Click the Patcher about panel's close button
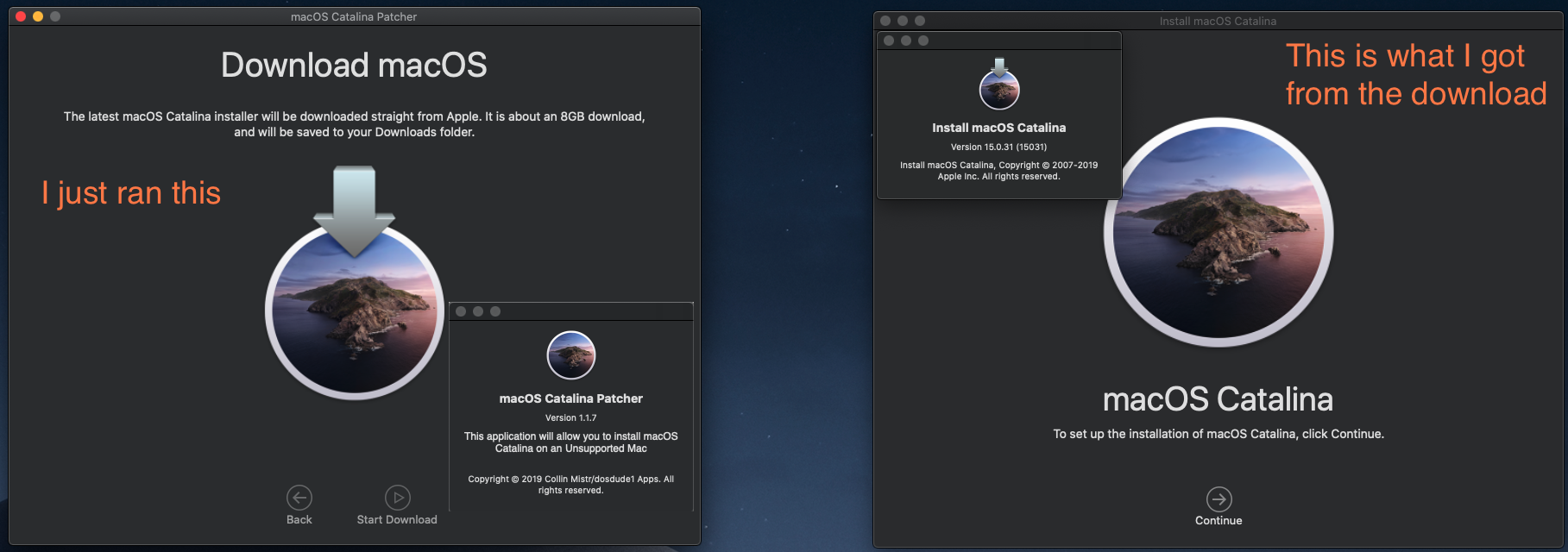The width and height of the screenshot is (1568, 552). (x=461, y=311)
